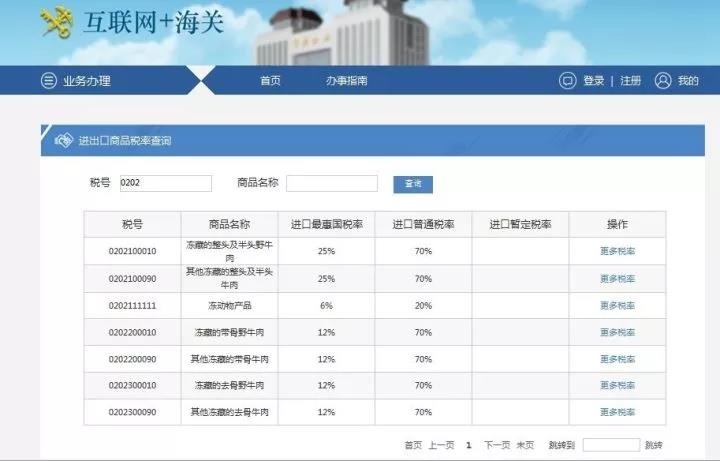Open 更多税率 for tariff code 0202100010
The width and height of the screenshot is (720, 461).
[617, 251]
